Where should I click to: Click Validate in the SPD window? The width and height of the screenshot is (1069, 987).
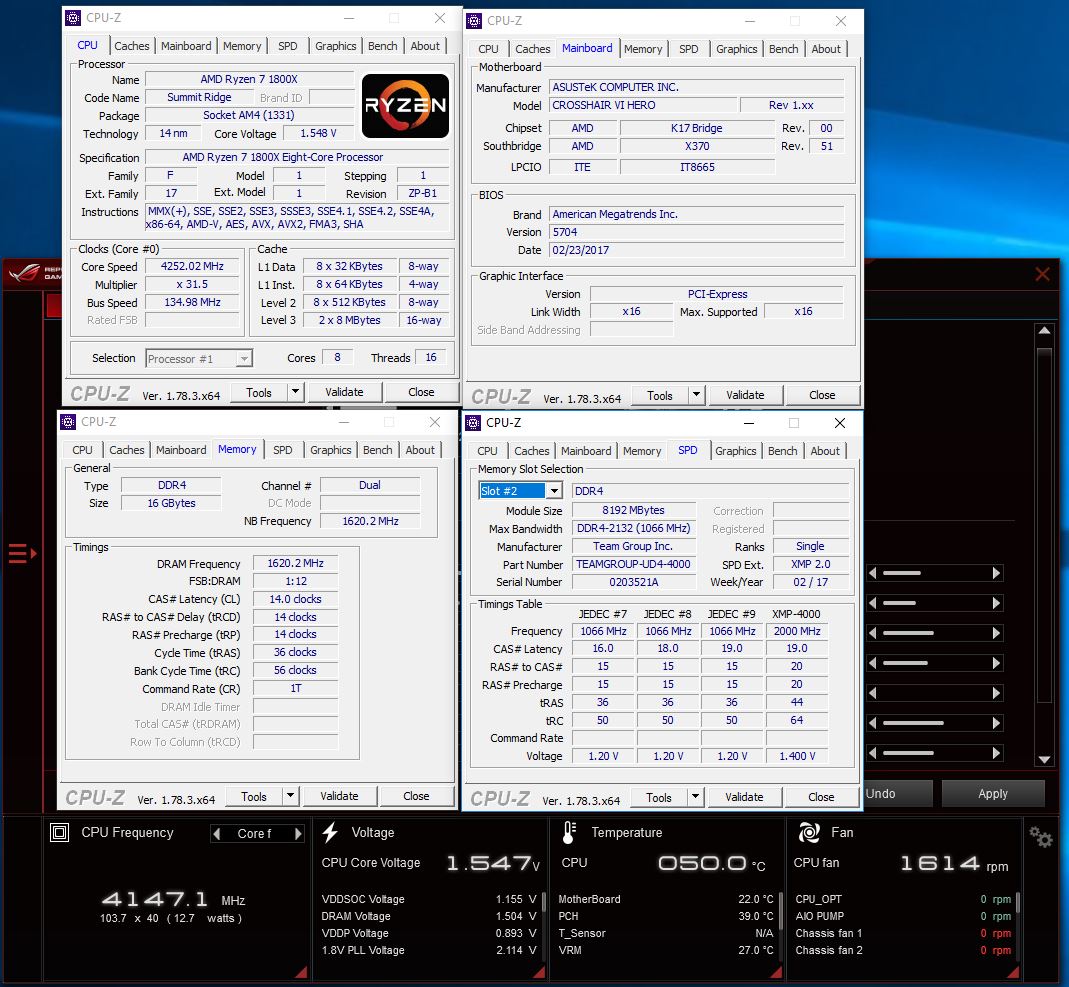tap(744, 797)
